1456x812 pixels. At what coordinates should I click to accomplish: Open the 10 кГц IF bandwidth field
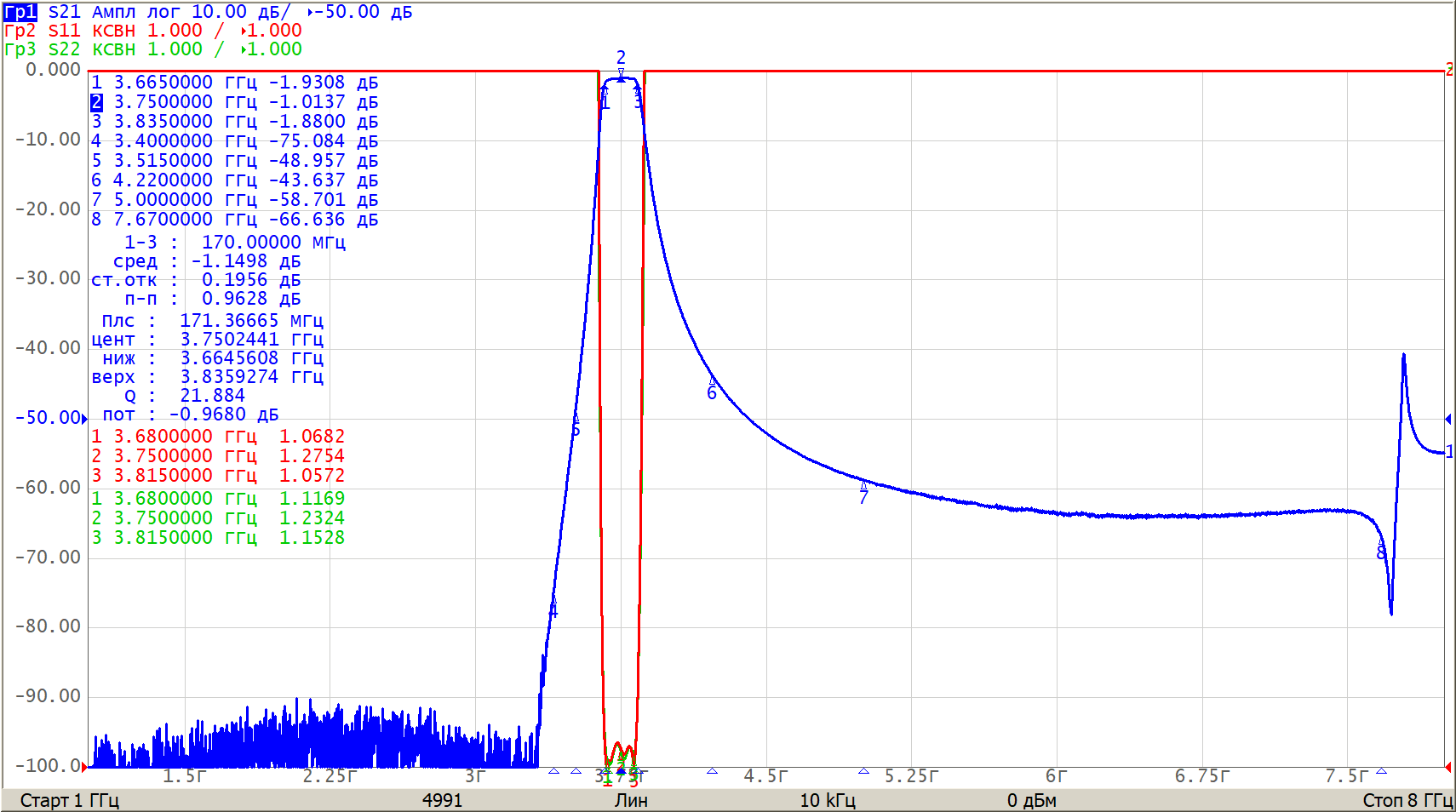tap(827, 800)
